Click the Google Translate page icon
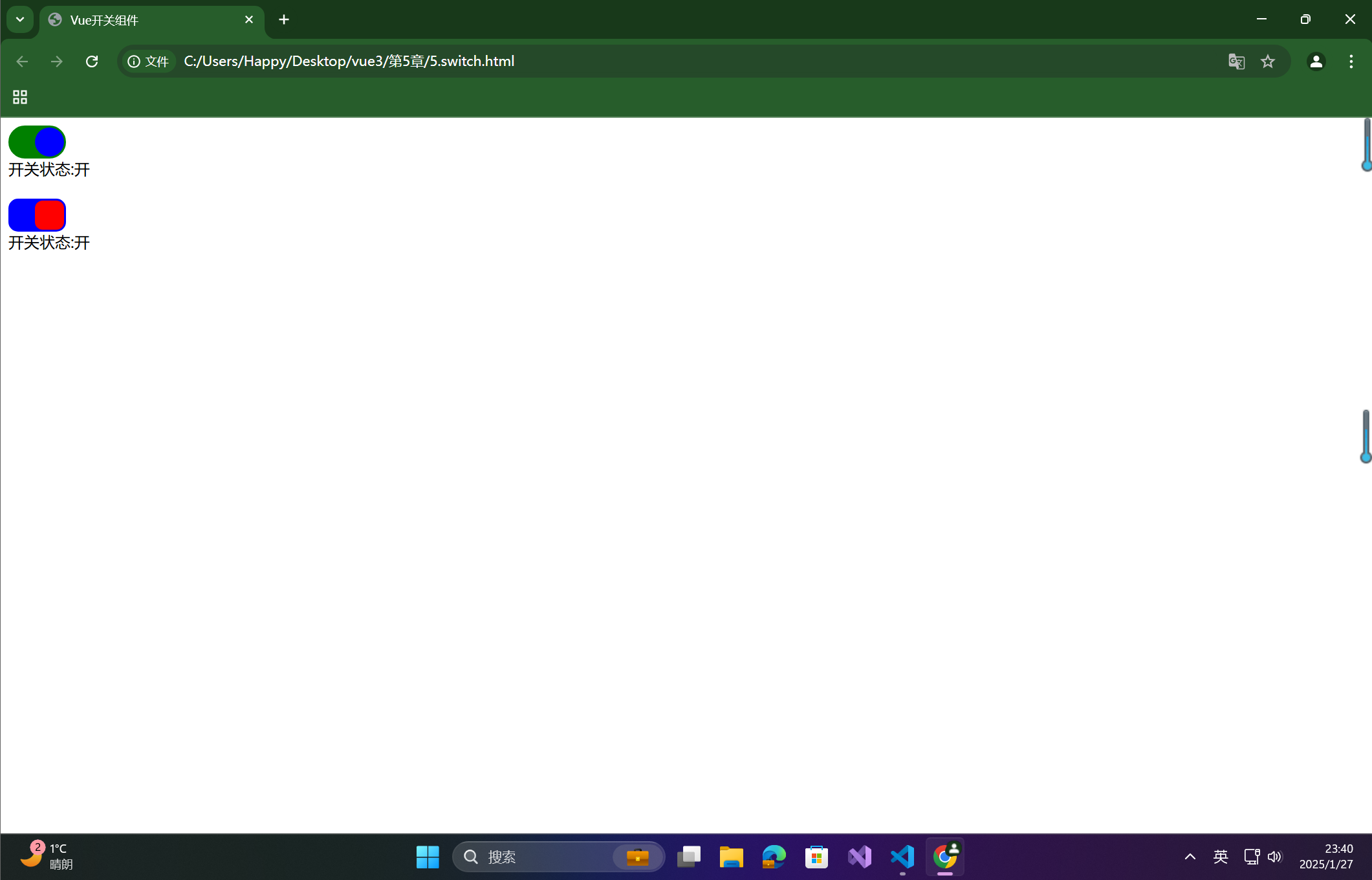1372x880 pixels. [x=1236, y=61]
